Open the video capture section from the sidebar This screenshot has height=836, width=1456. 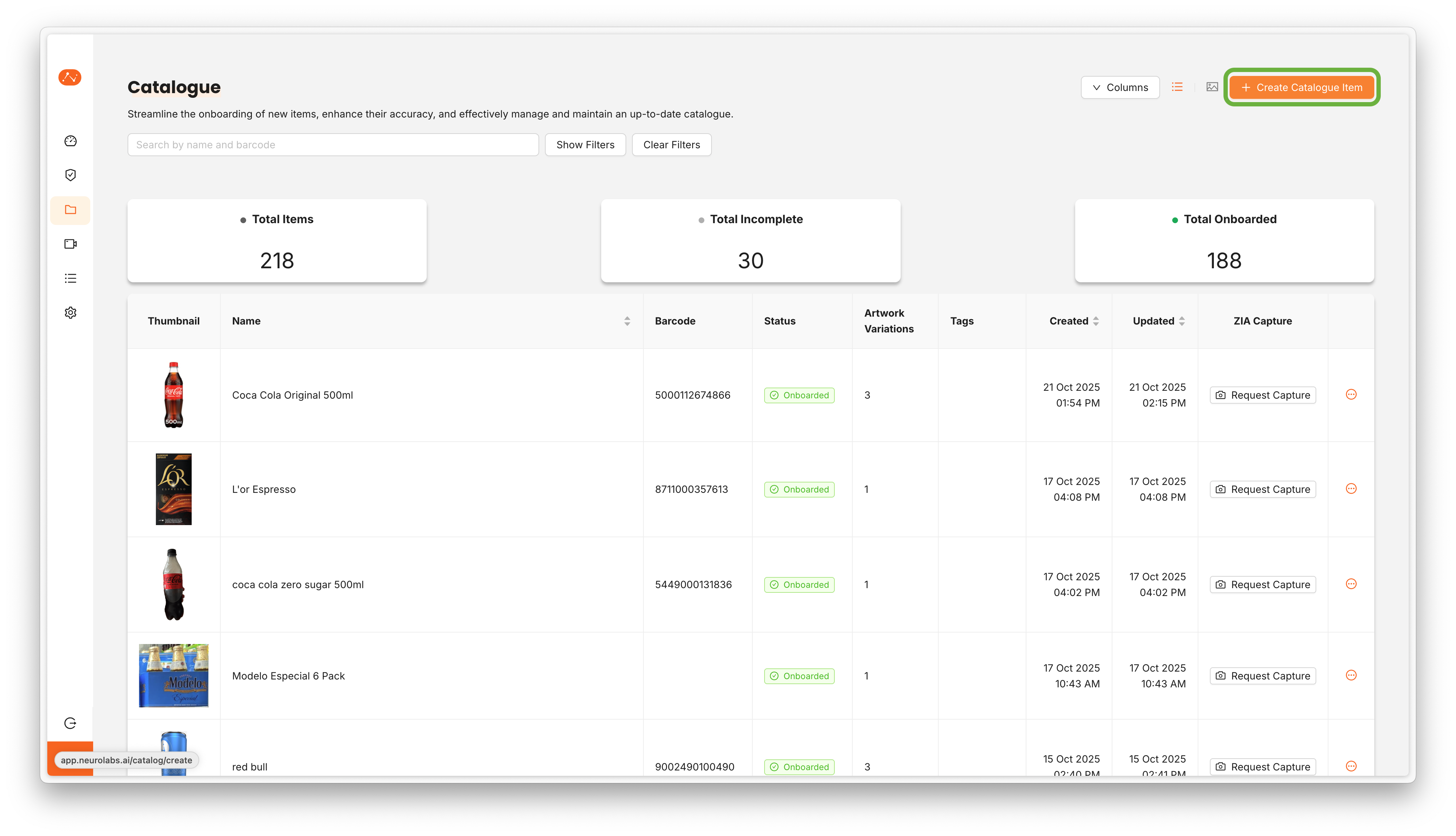point(70,244)
